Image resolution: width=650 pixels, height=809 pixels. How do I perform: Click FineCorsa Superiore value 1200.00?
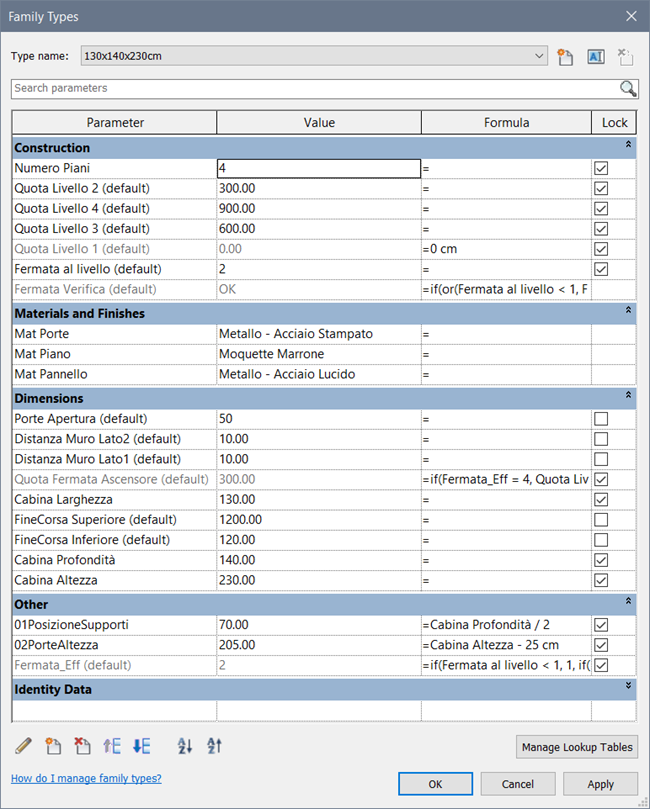click(319, 520)
